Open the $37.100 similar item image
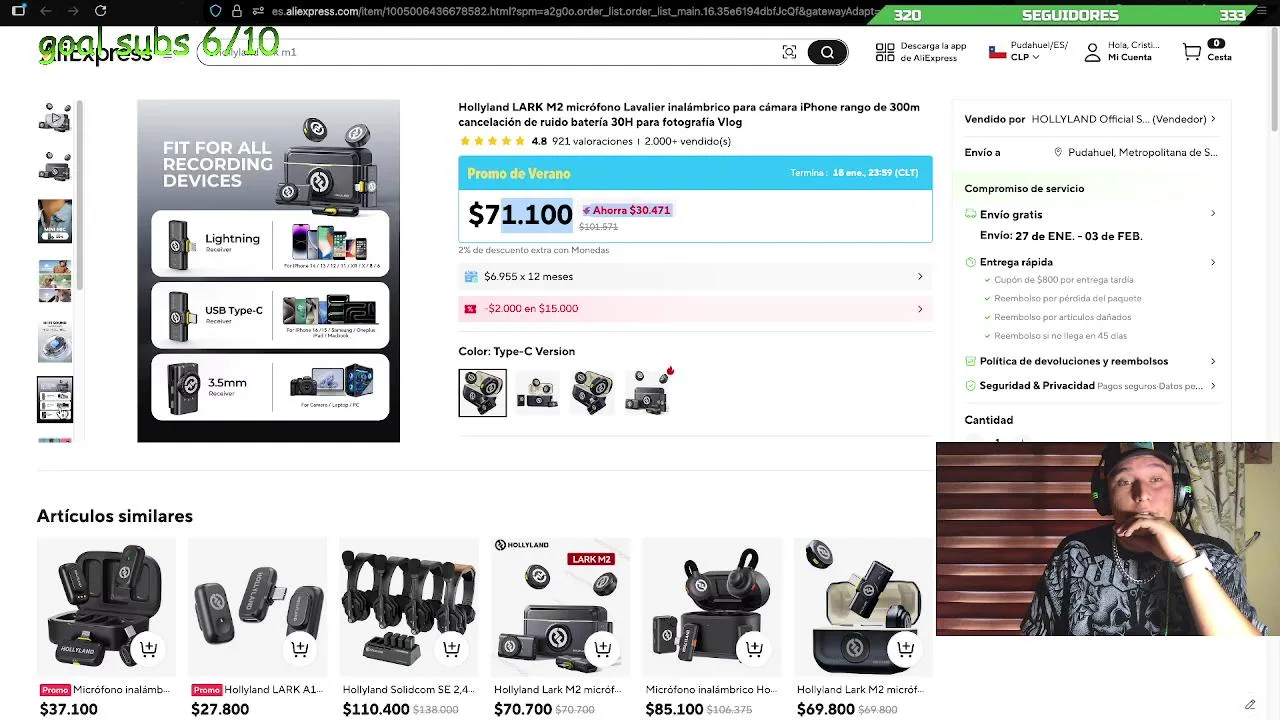 coord(106,607)
